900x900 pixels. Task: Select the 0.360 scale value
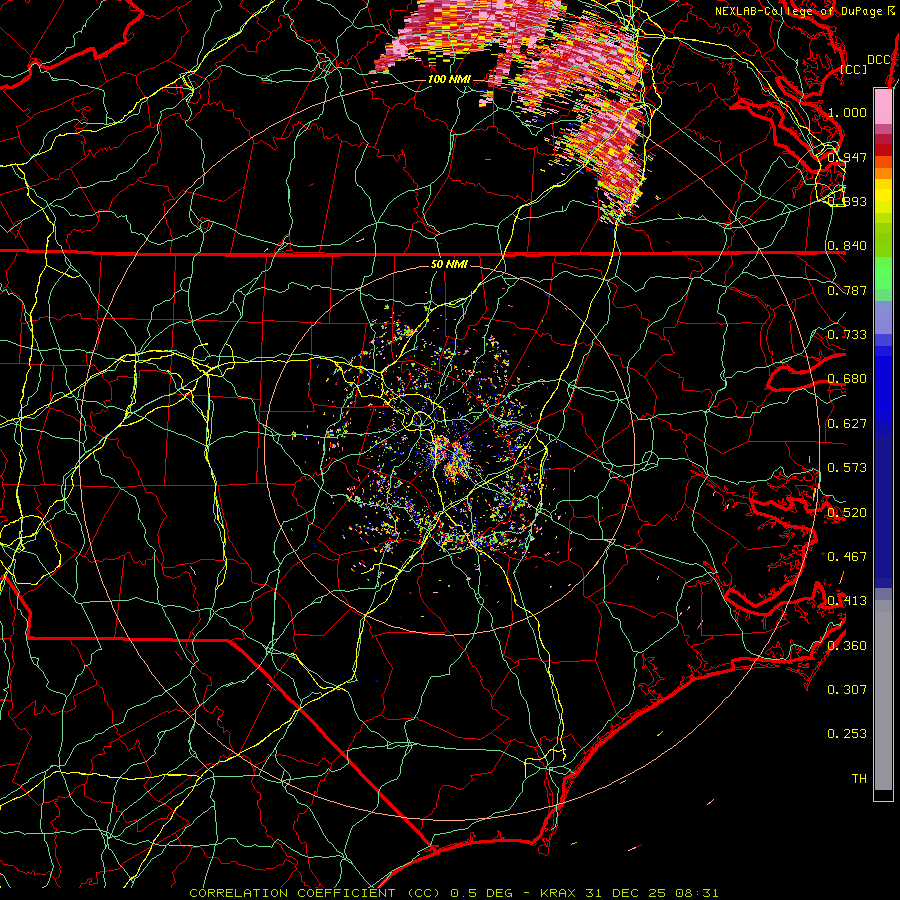tap(847, 646)
